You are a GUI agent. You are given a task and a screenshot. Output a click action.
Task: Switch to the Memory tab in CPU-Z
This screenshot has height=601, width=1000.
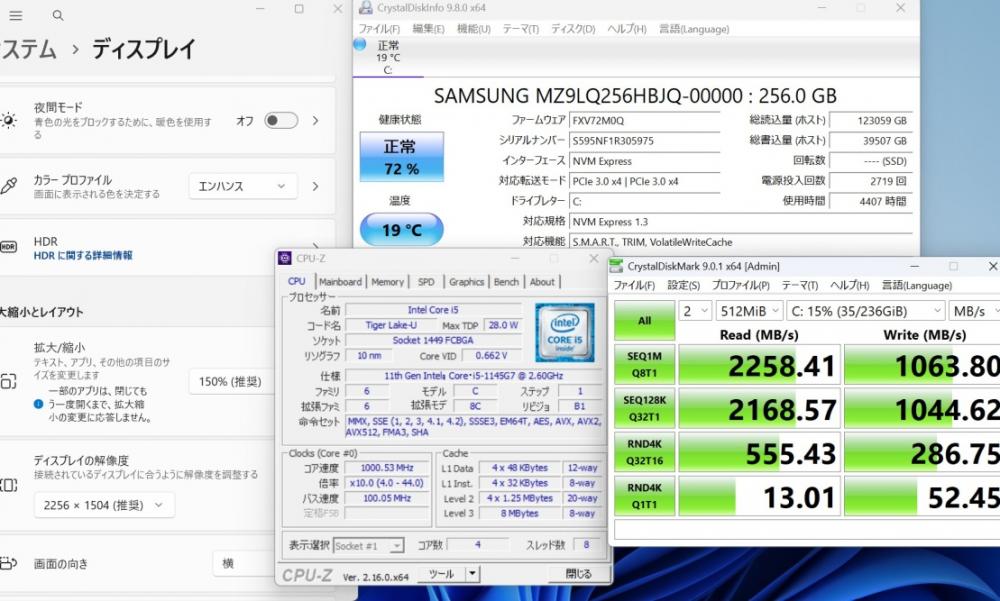[387, 282]
